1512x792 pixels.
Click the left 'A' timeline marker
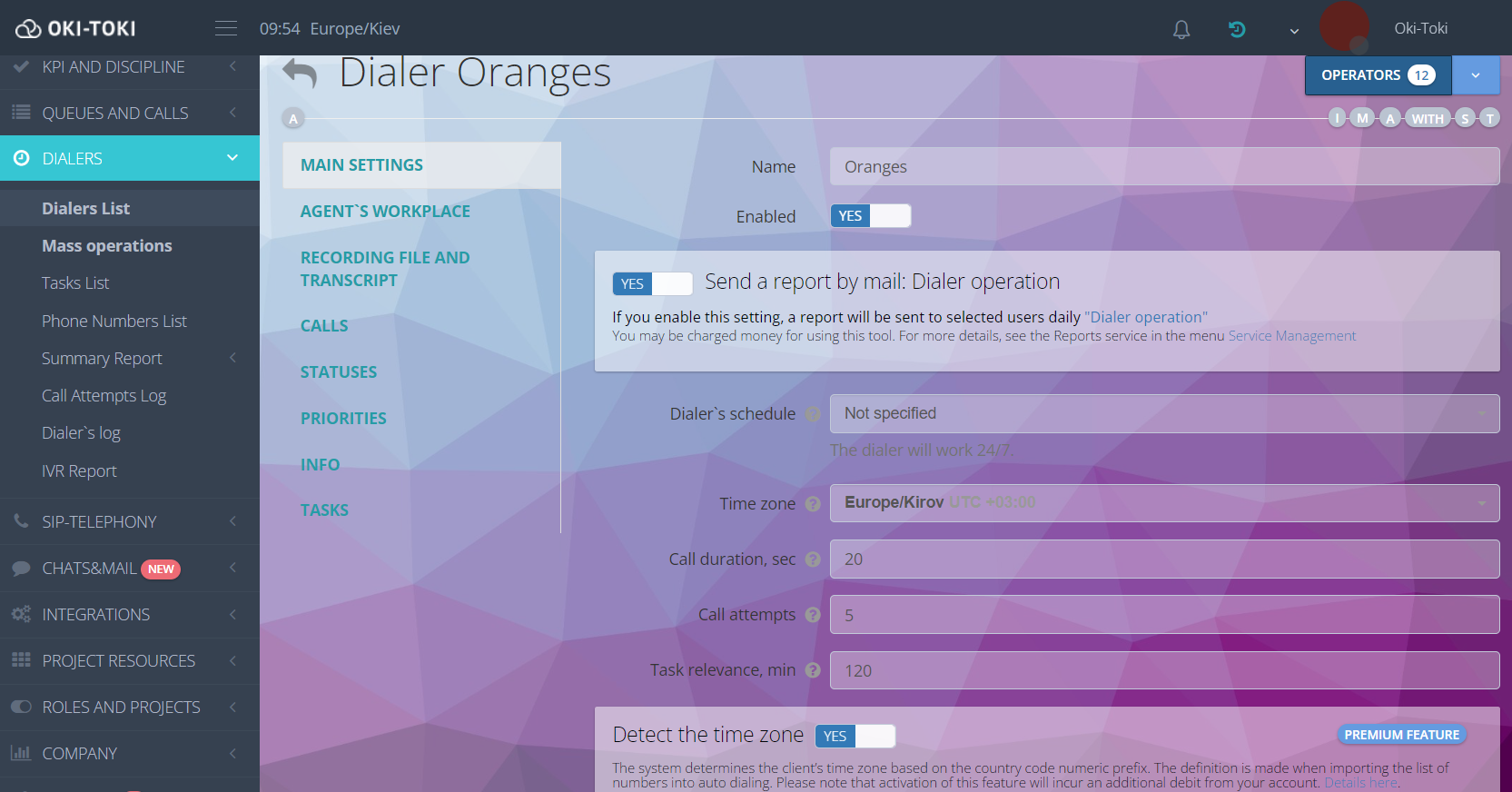point(292,119)
